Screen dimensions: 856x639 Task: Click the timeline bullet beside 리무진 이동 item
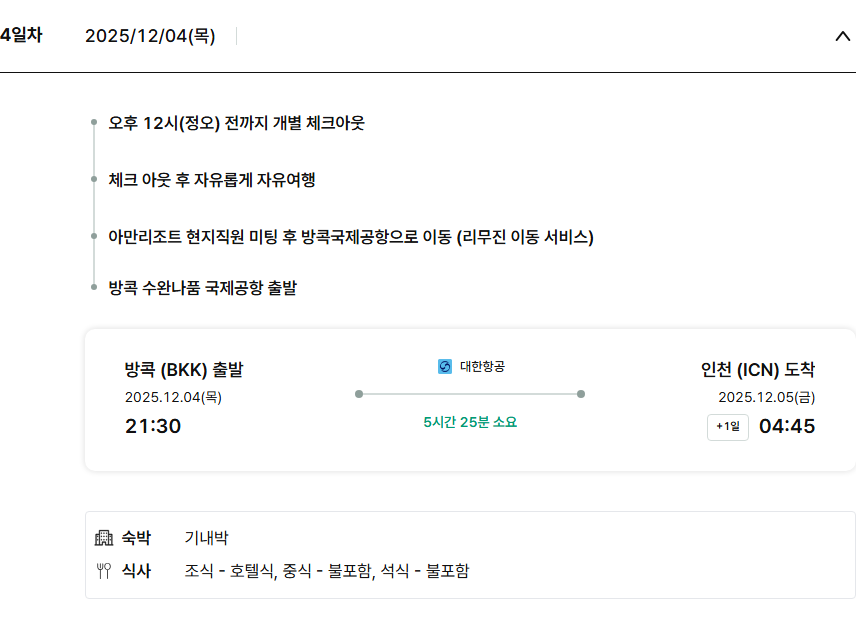tap(93, 237)
